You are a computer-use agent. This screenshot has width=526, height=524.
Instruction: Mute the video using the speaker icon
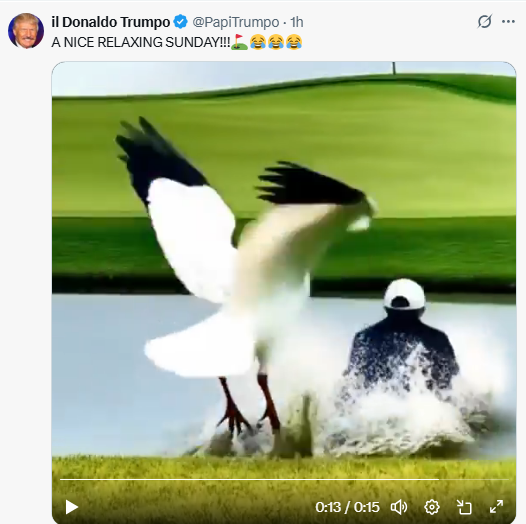pos(399,507)
